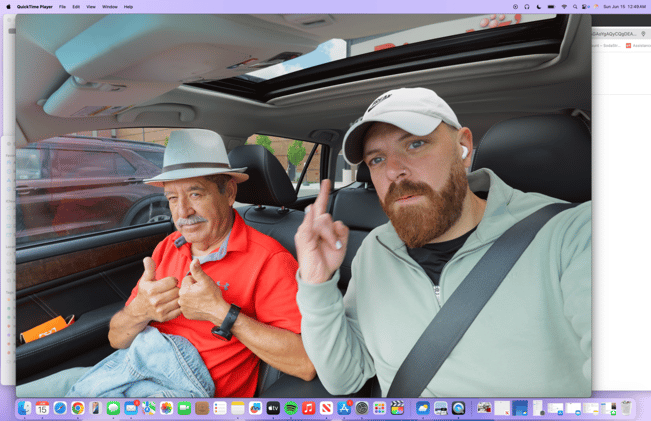
Task: Open the Help menu
Action: coord(128,7)
